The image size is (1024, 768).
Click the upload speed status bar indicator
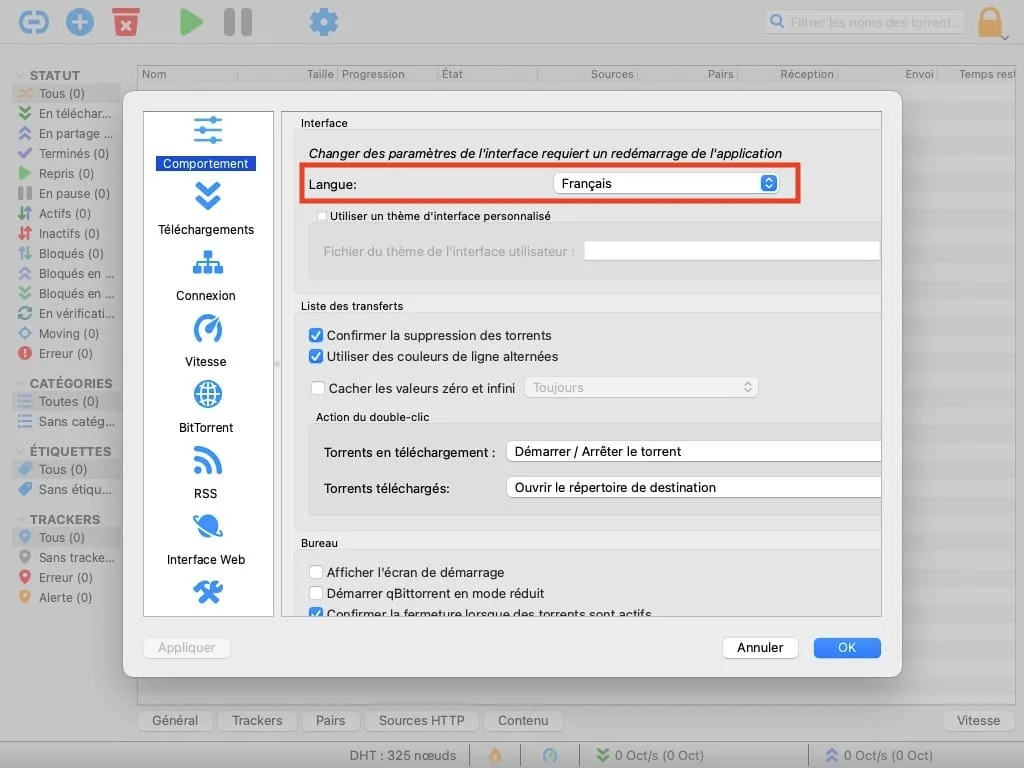click(x=878, y=755)
